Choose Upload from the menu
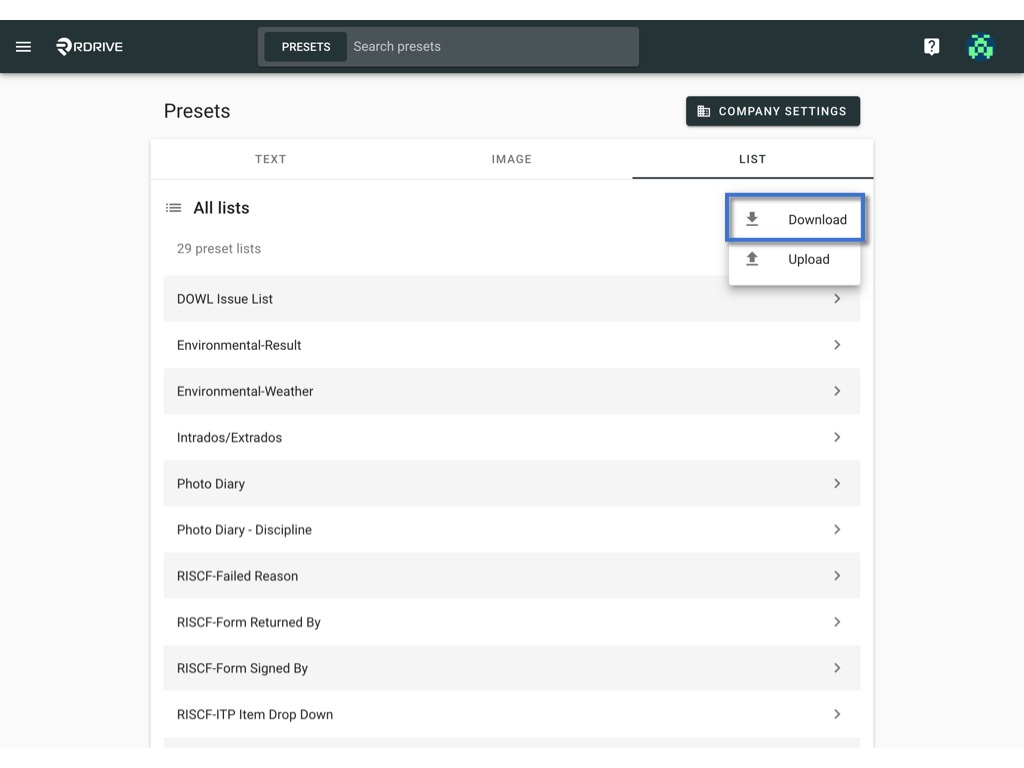 794,259
